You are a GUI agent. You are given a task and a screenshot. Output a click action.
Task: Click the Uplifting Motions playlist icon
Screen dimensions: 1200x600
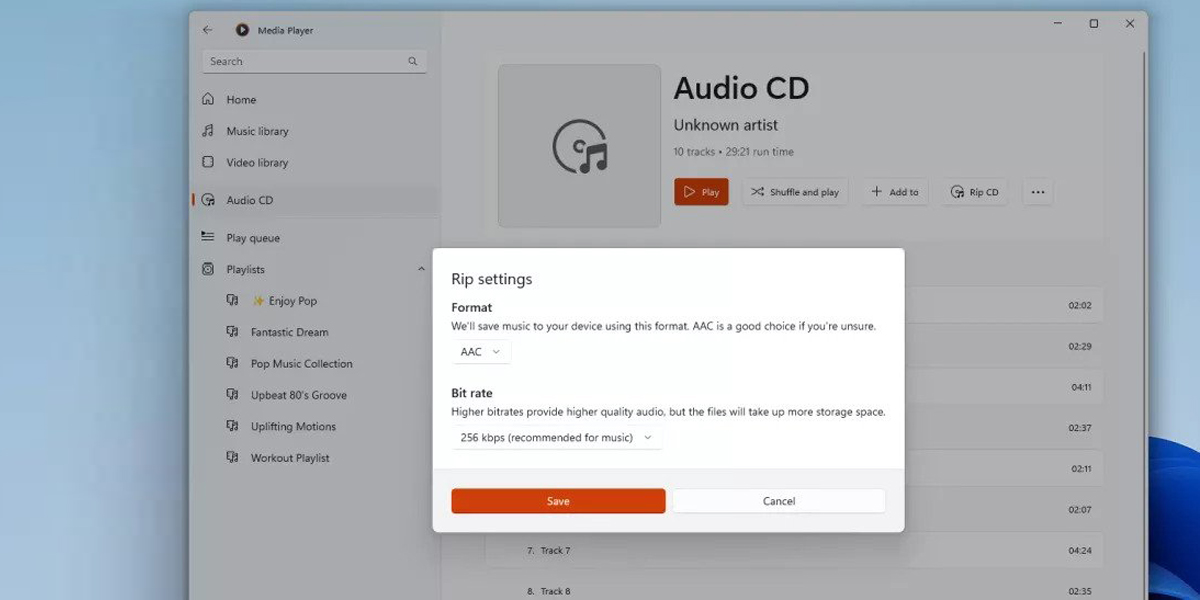(232, 426)
